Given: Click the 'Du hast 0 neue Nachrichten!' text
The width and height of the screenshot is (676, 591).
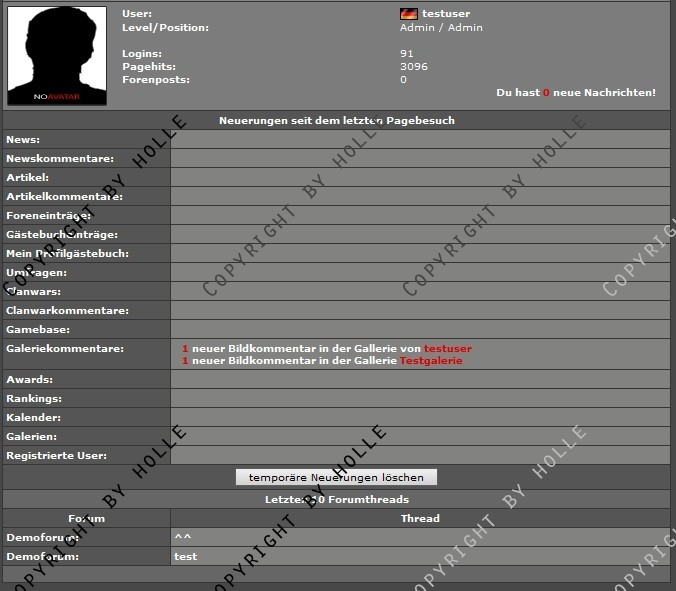Looking at the screenshot, I should [x=576, y=93].
